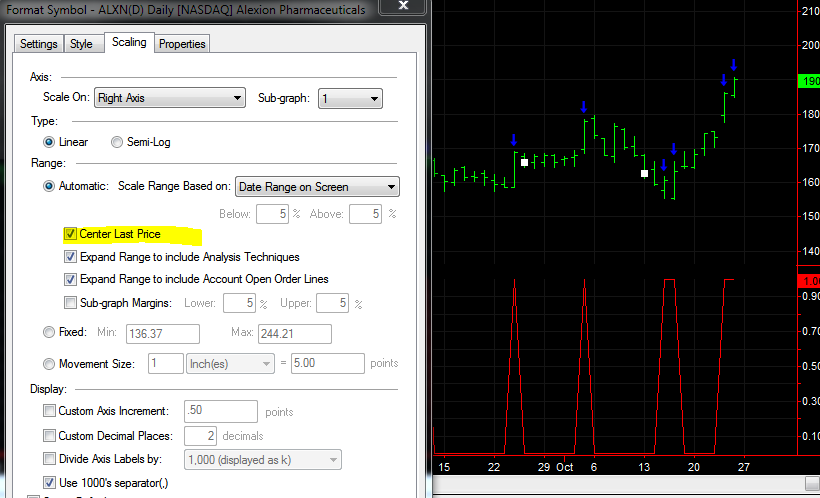Click the movement points field 5.00

328,363
